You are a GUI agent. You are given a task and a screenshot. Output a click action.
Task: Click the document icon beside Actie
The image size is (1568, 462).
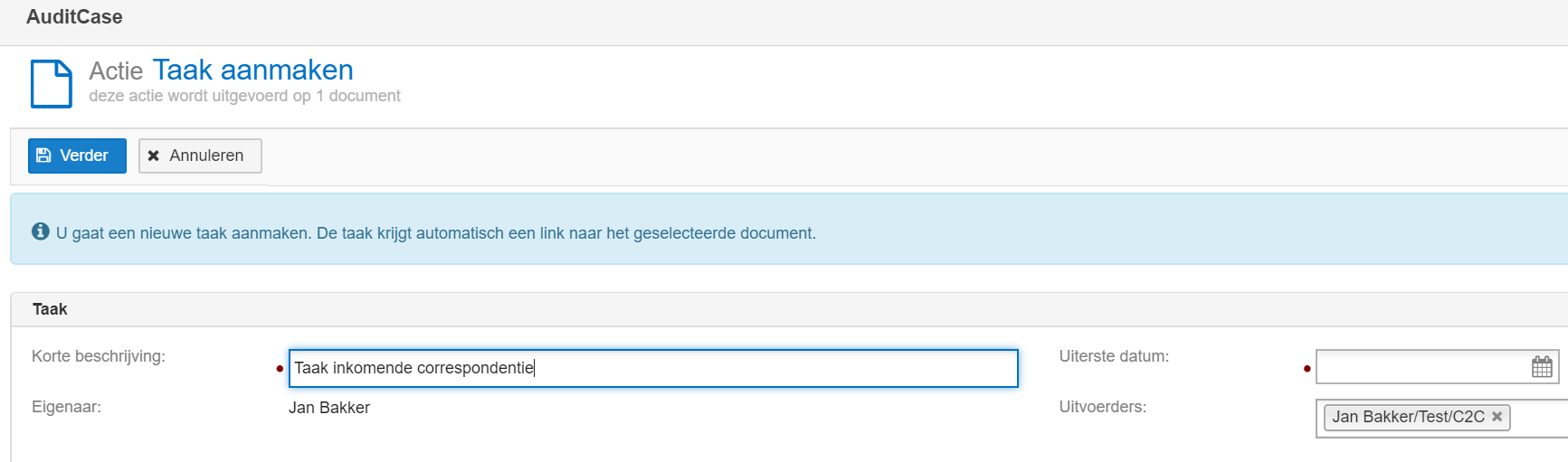click(x=52, y=84)
